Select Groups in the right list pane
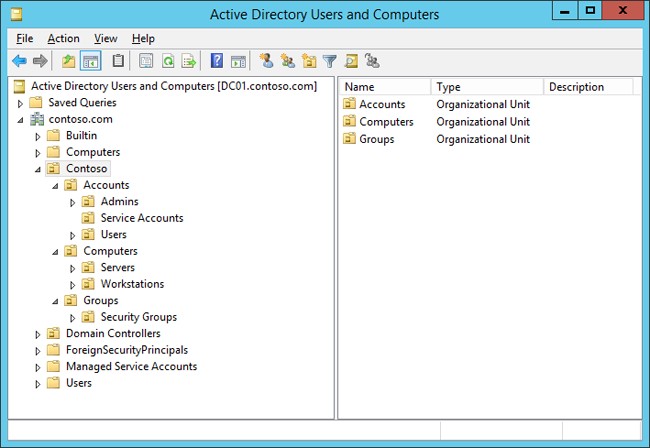 coord(376,139)
